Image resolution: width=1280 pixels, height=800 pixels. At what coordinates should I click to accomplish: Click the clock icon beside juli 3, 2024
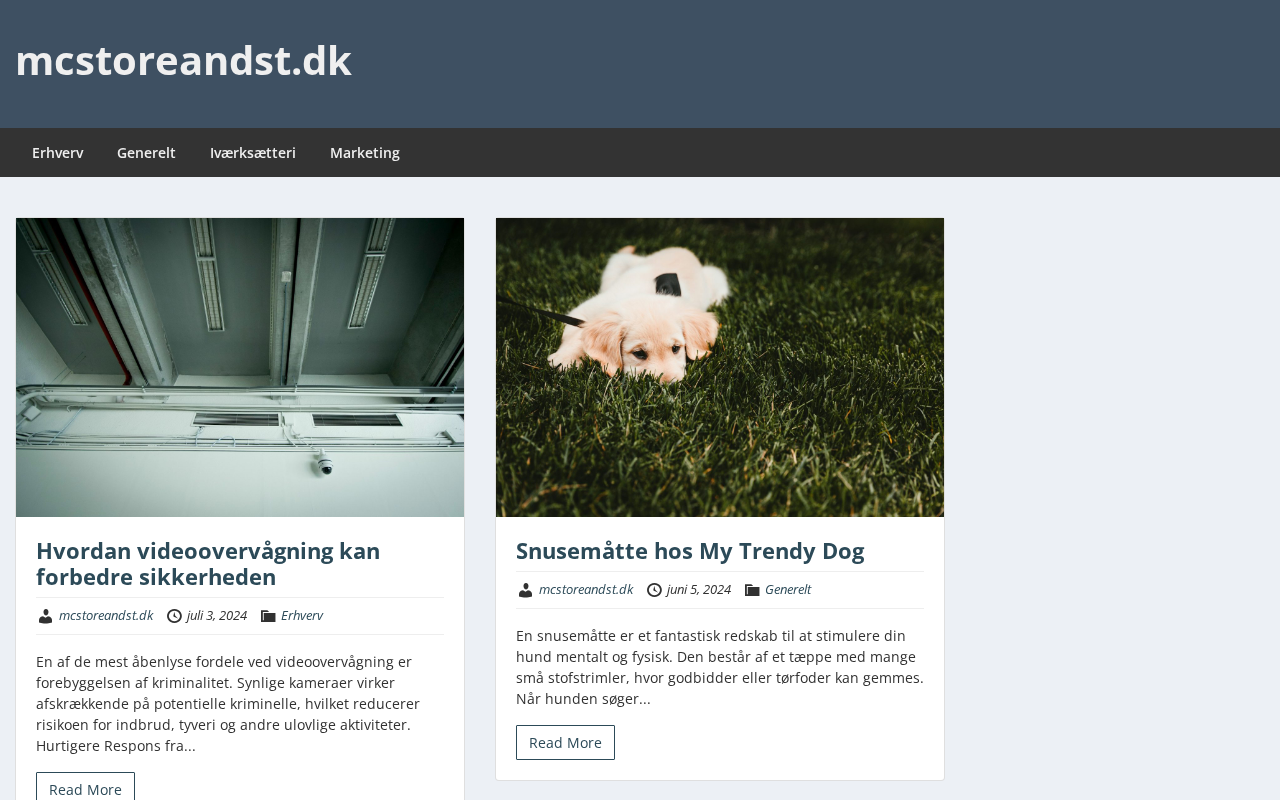click(x=174, y=616)
